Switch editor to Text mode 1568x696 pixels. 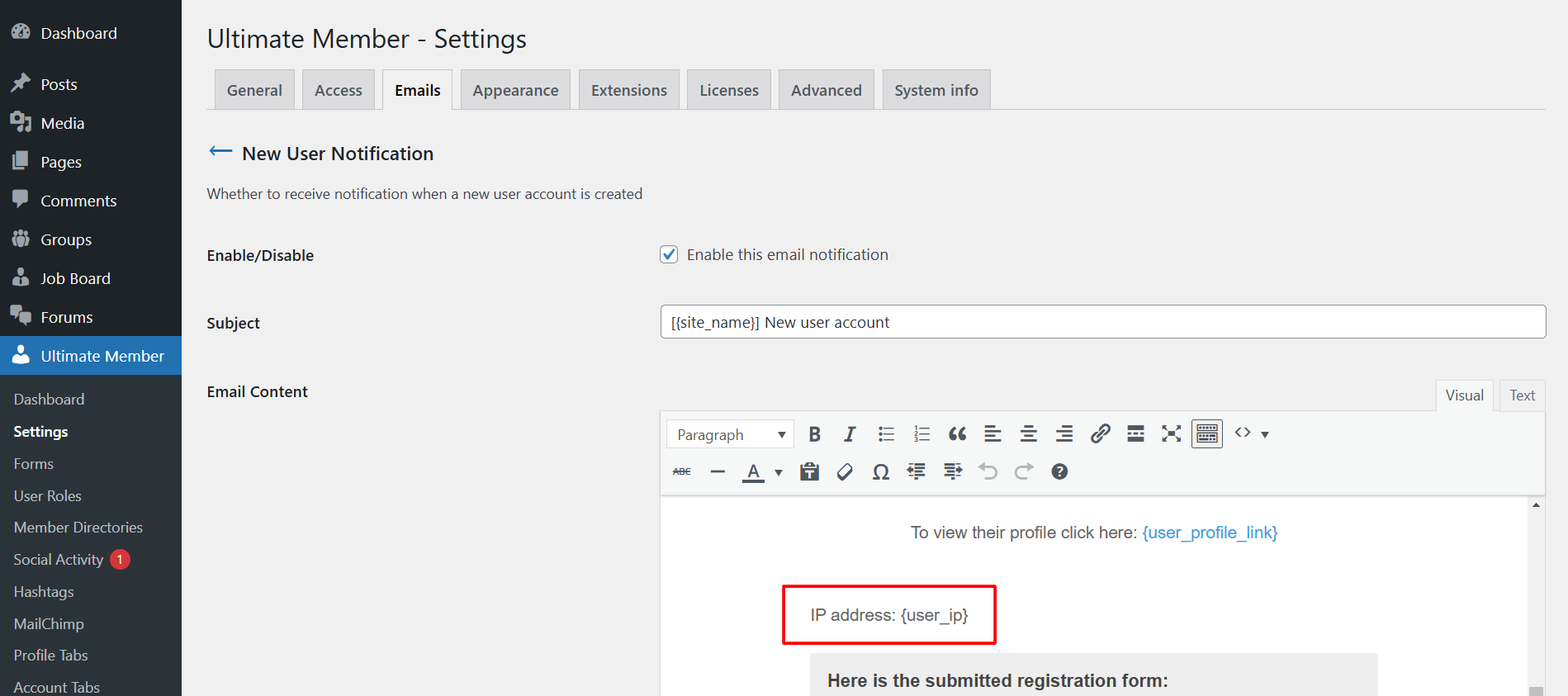coord(1522,395)
